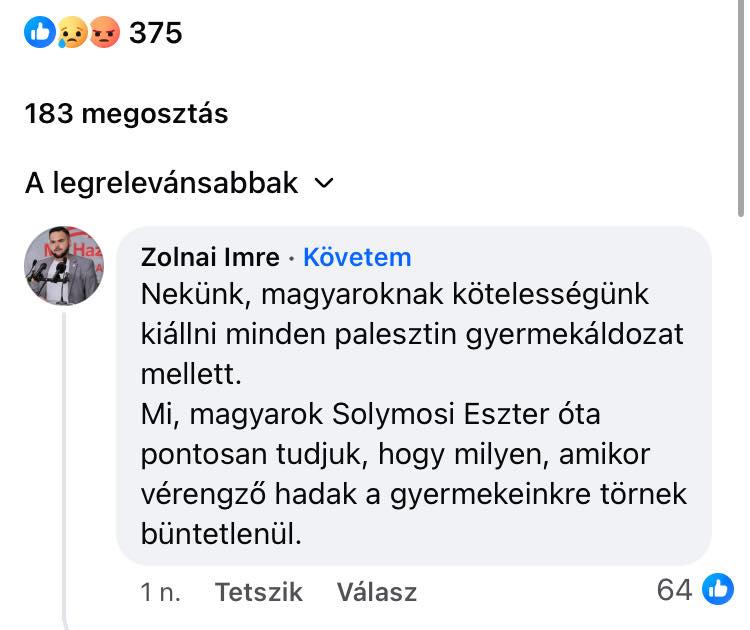Open the 375 reactions list

click(156, 33)
